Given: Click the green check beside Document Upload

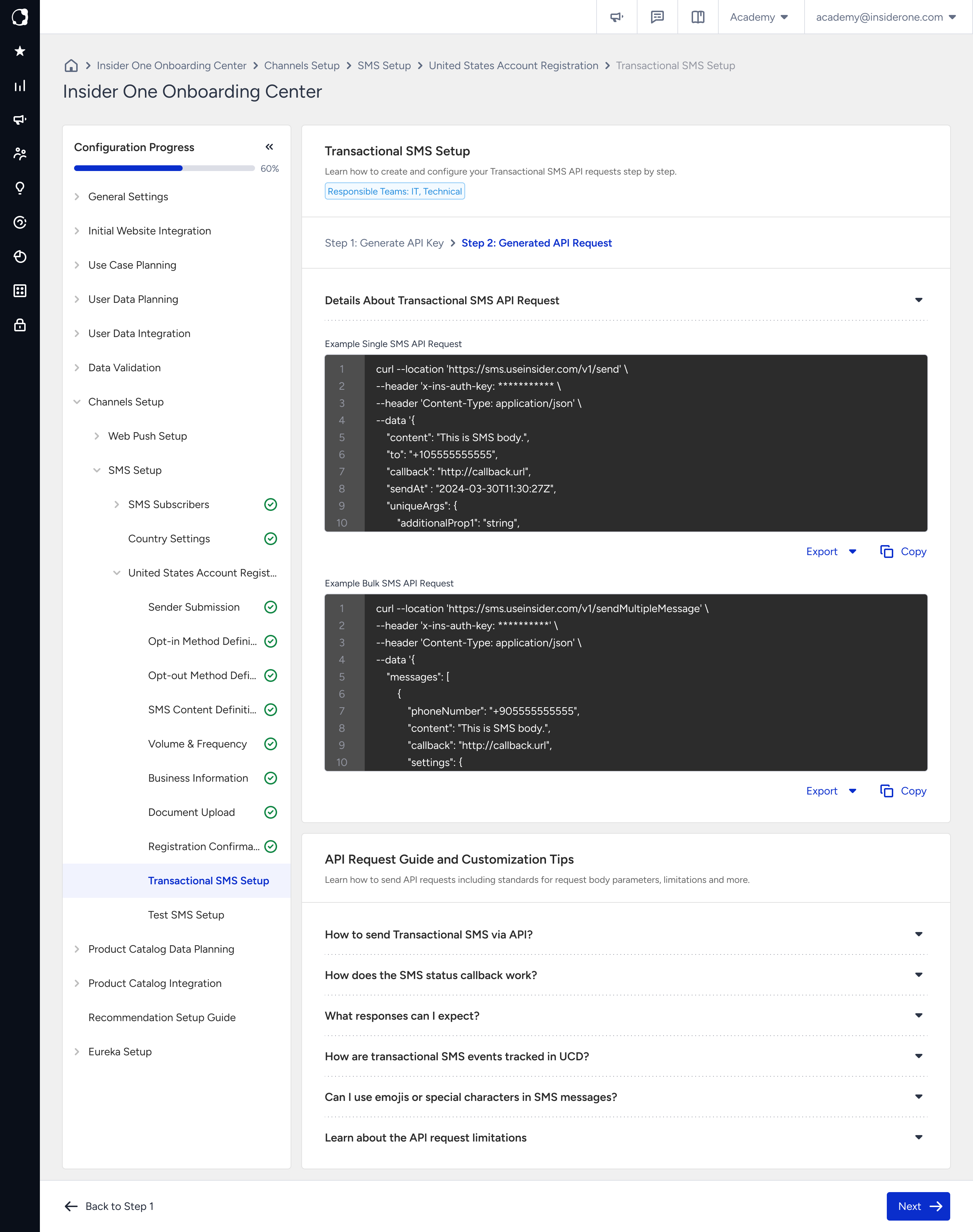Looking at the screenshot, I should coord(271,812).
